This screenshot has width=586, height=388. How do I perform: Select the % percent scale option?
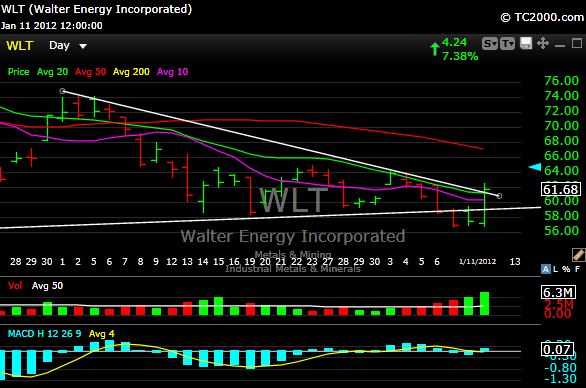point(566,269)
